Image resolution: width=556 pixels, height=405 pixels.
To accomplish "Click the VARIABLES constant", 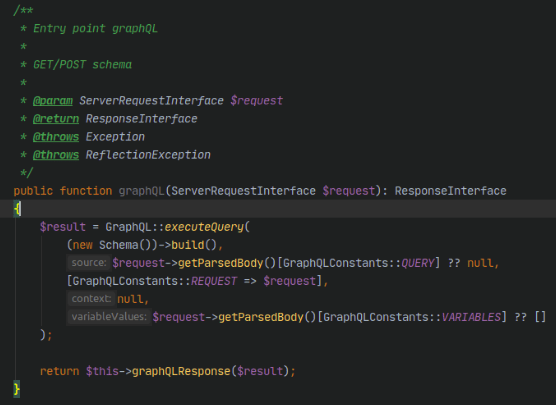I will pyautogui.click(x=471, y=317).
